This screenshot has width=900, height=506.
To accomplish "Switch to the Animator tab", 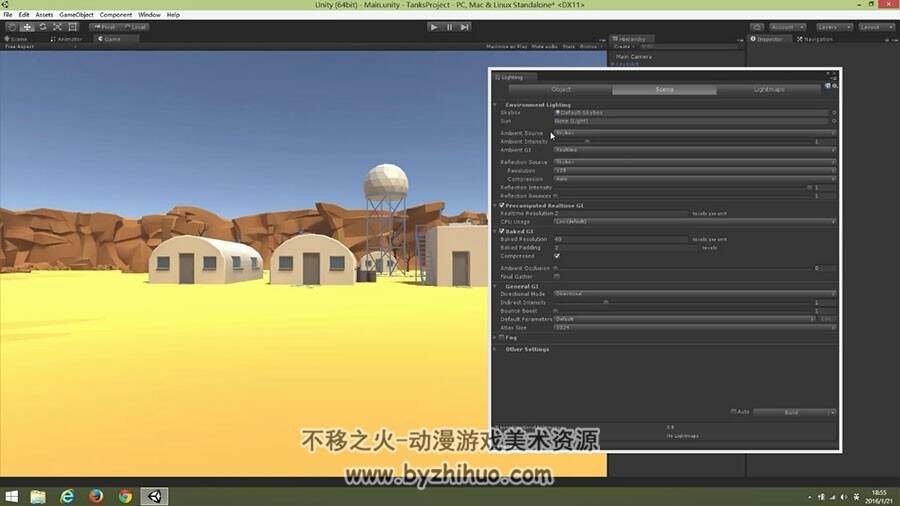I will [x=66, y=39].
